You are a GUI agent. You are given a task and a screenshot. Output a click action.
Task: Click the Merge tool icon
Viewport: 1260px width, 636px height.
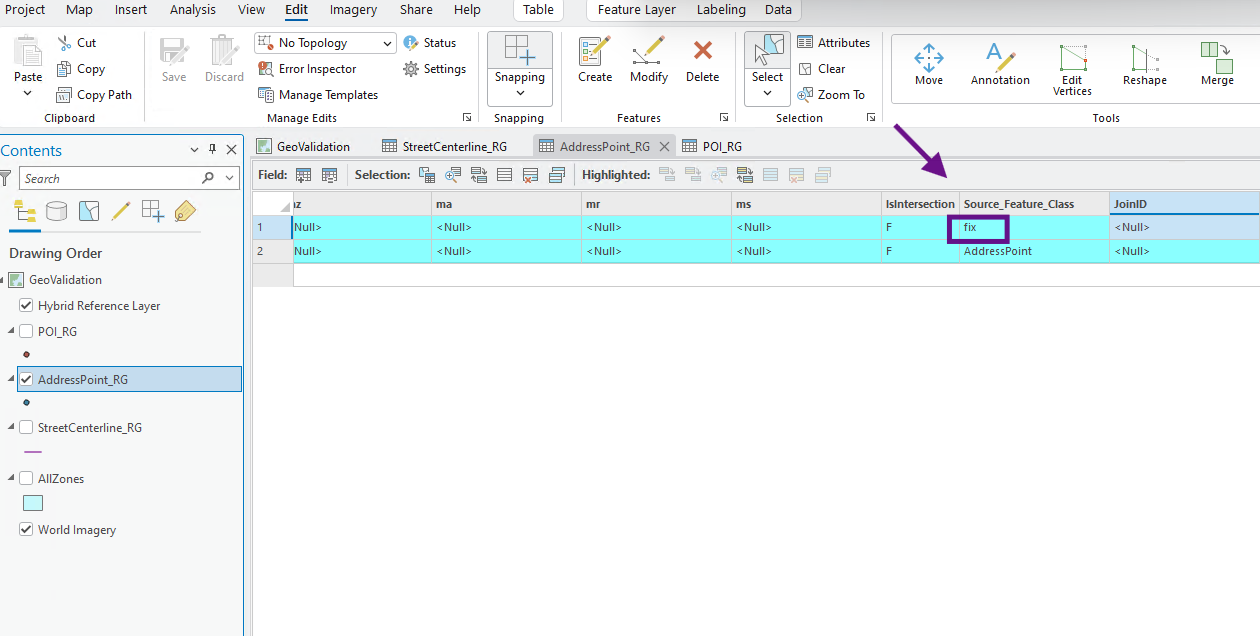click(1217, 56)
